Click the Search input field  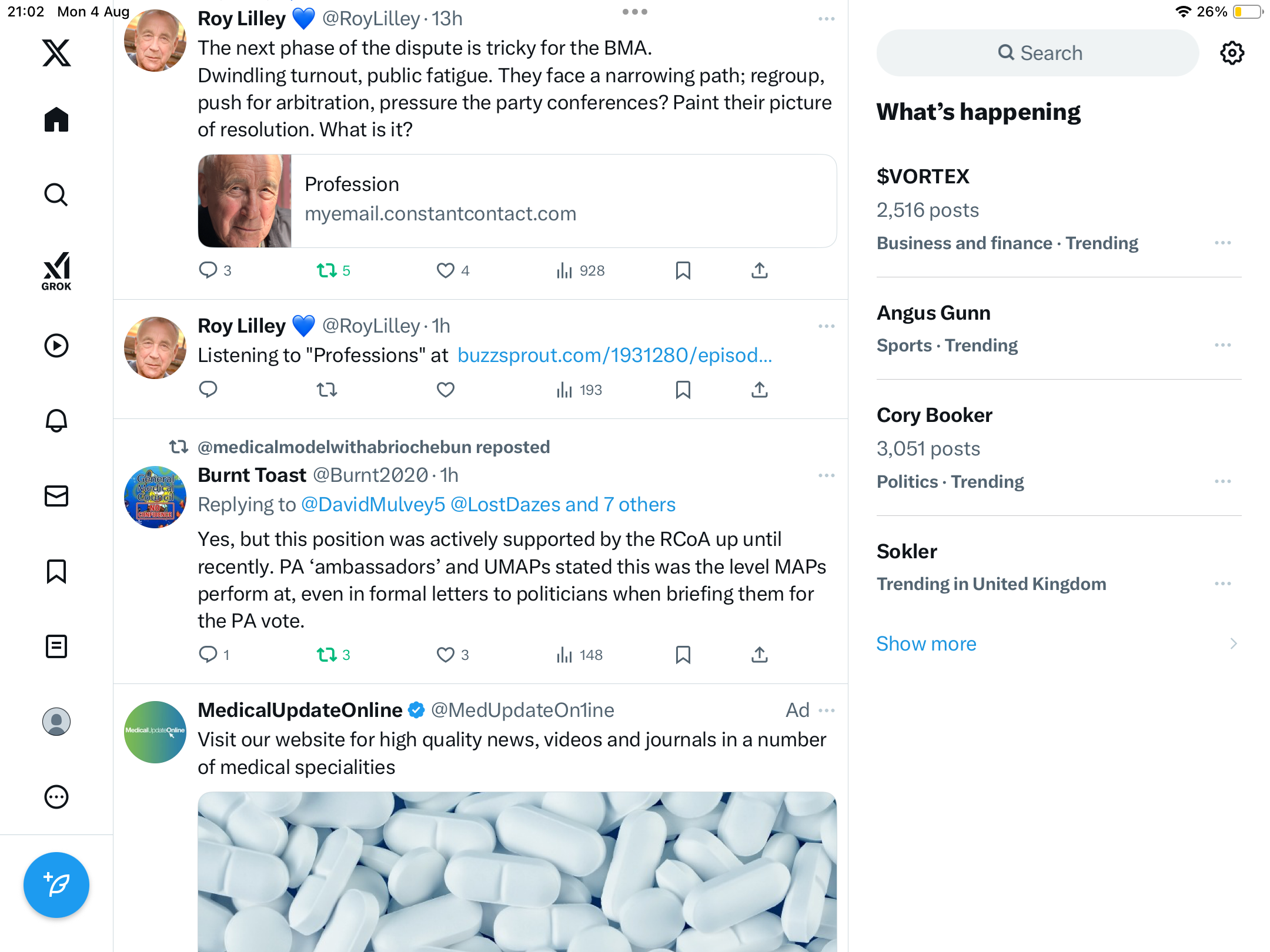(1038, 53)
